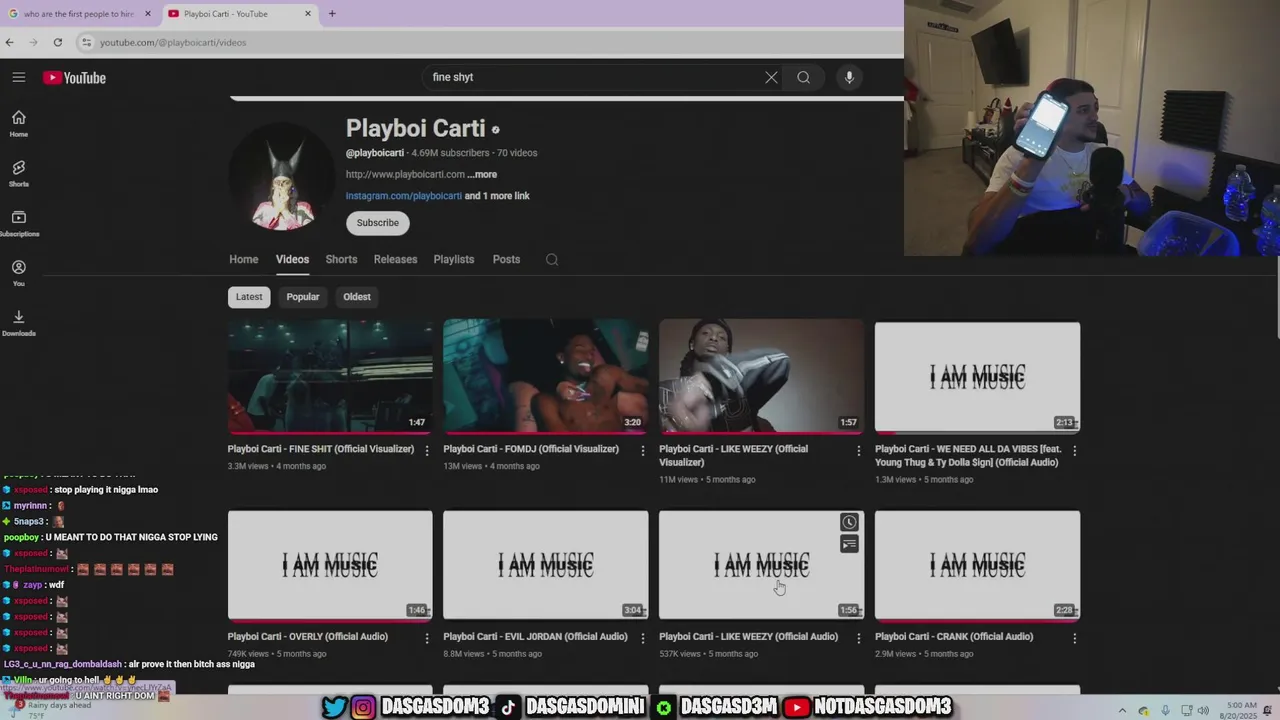Open title 'Playboi Carti - OVERLY (Official Audio)'
Viewport: 1280px width, 720px height.
pos(308,637)
